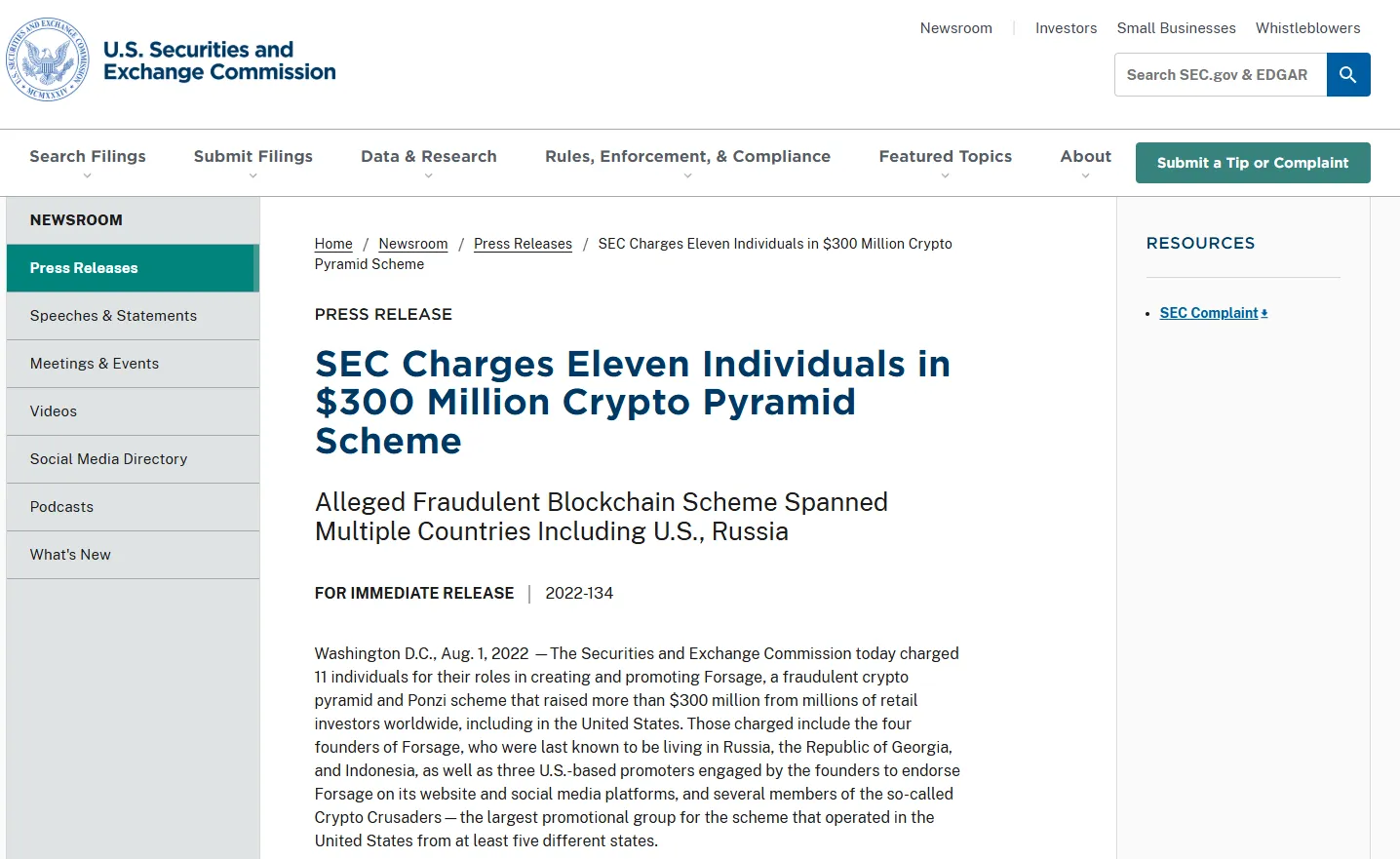Image resolution: width=1400 pixels, height=859 pixels.
Task: Go to Meetings & Events section
Action: coord(133,364)
